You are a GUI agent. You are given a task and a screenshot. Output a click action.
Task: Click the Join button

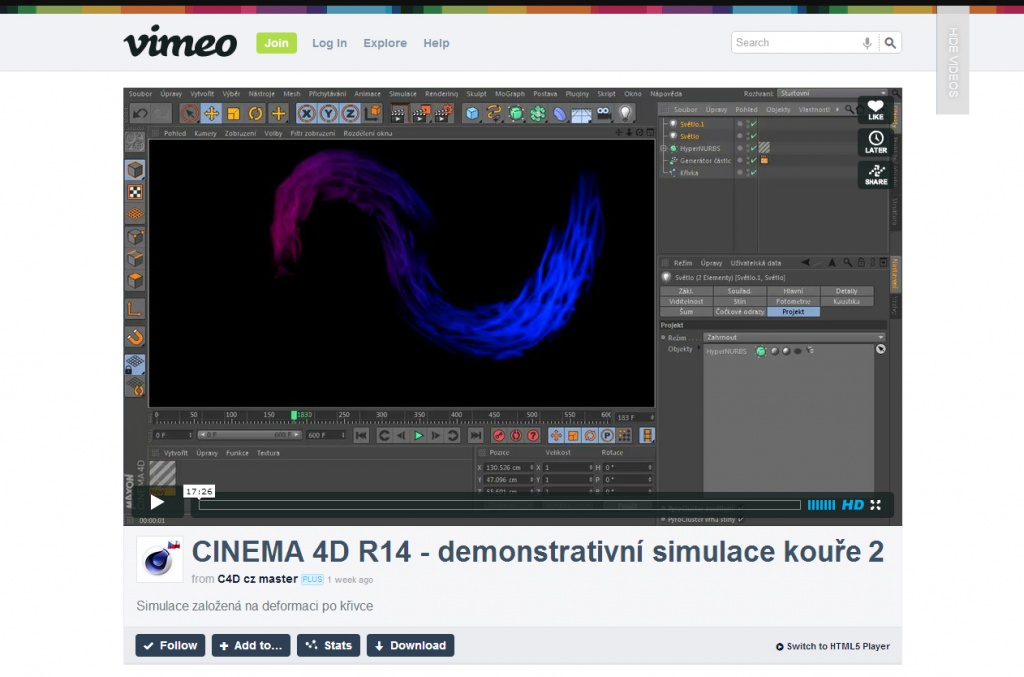[x=276, y=43]
